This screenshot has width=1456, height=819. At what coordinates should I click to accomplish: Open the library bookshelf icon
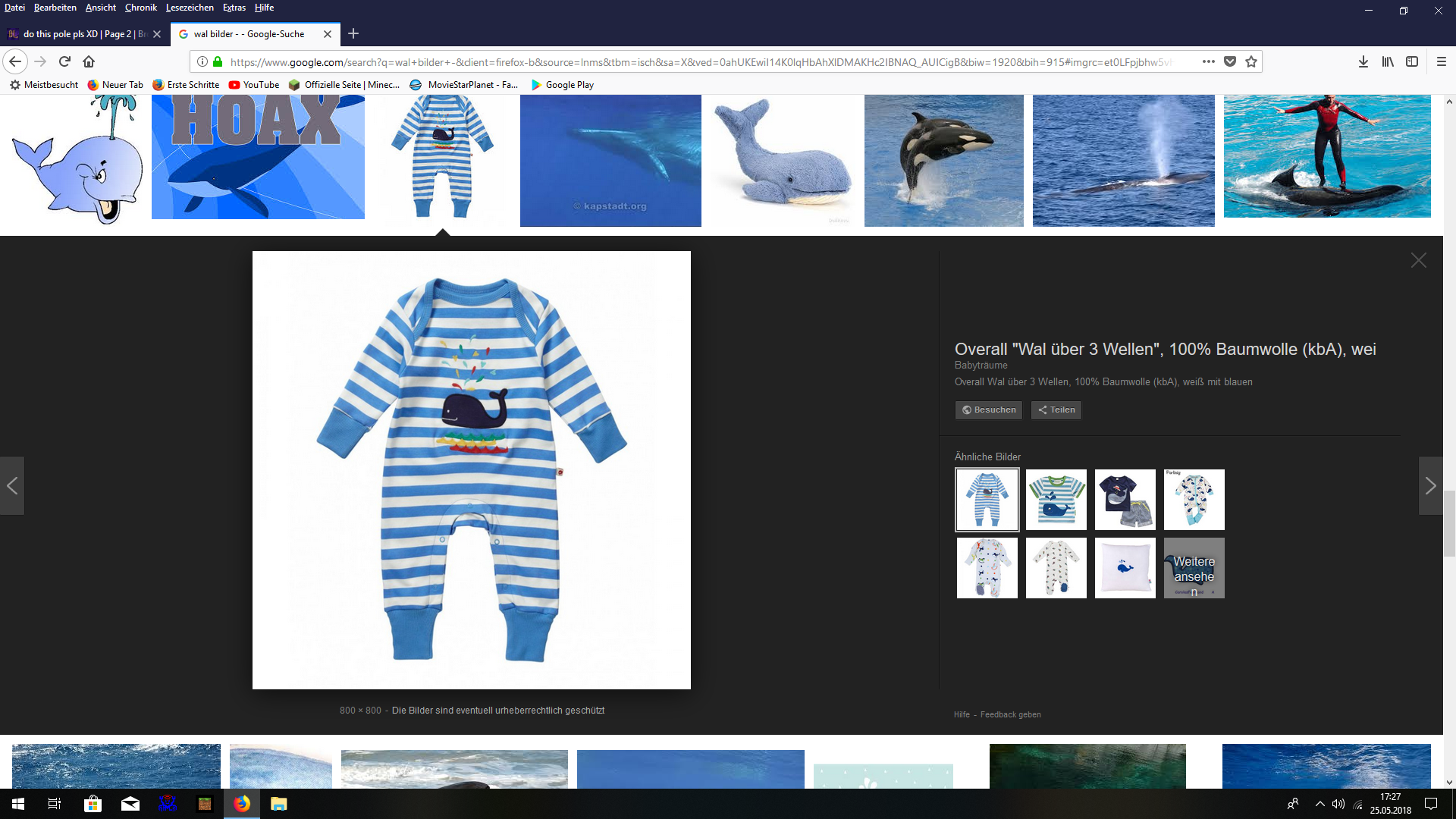1388,61
